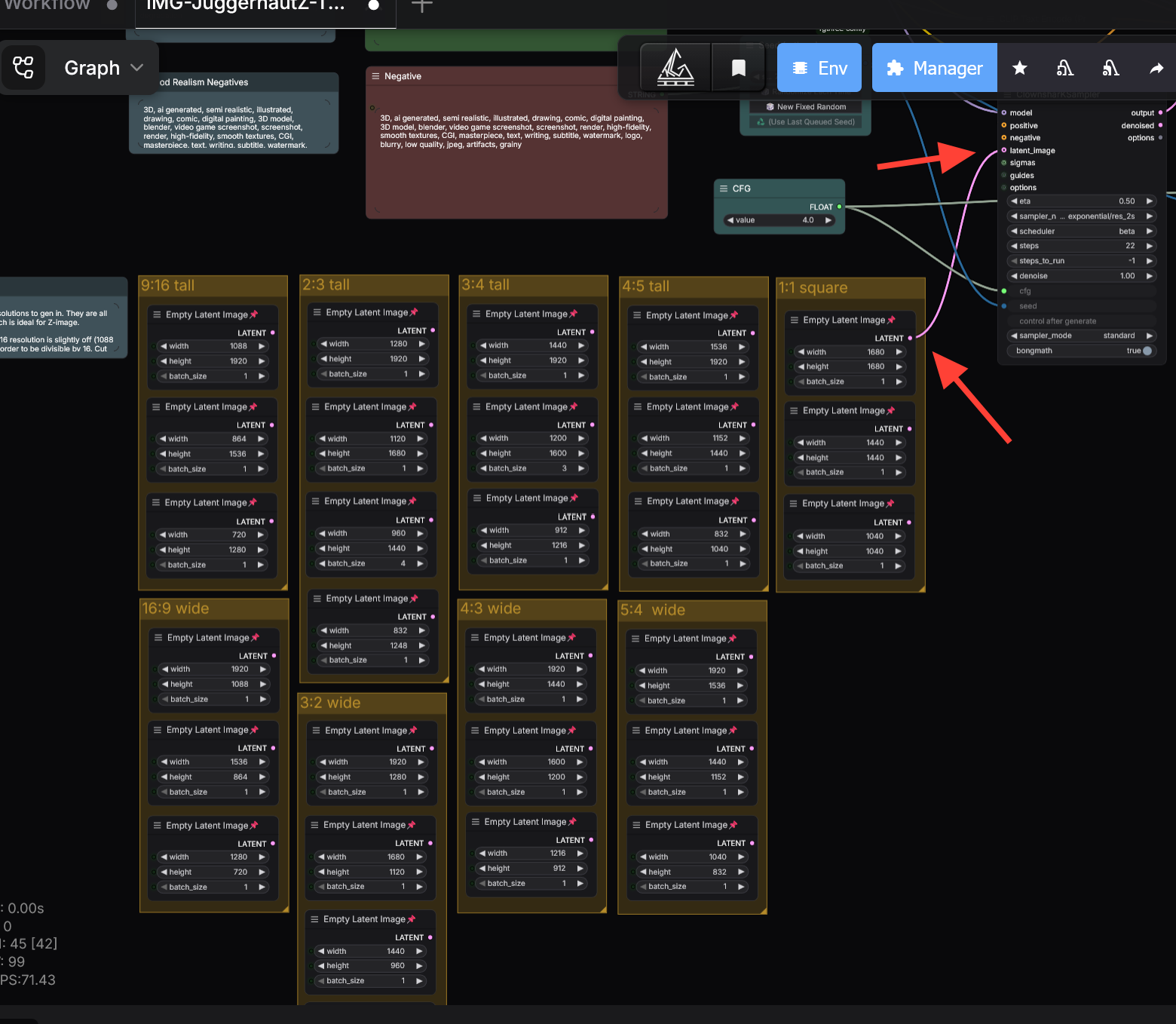This screenshot has height=1024, width=1176.
Task: Click the unsaved dot on IMG-JuggernautZ tab
Action: [x=373, y=5]
